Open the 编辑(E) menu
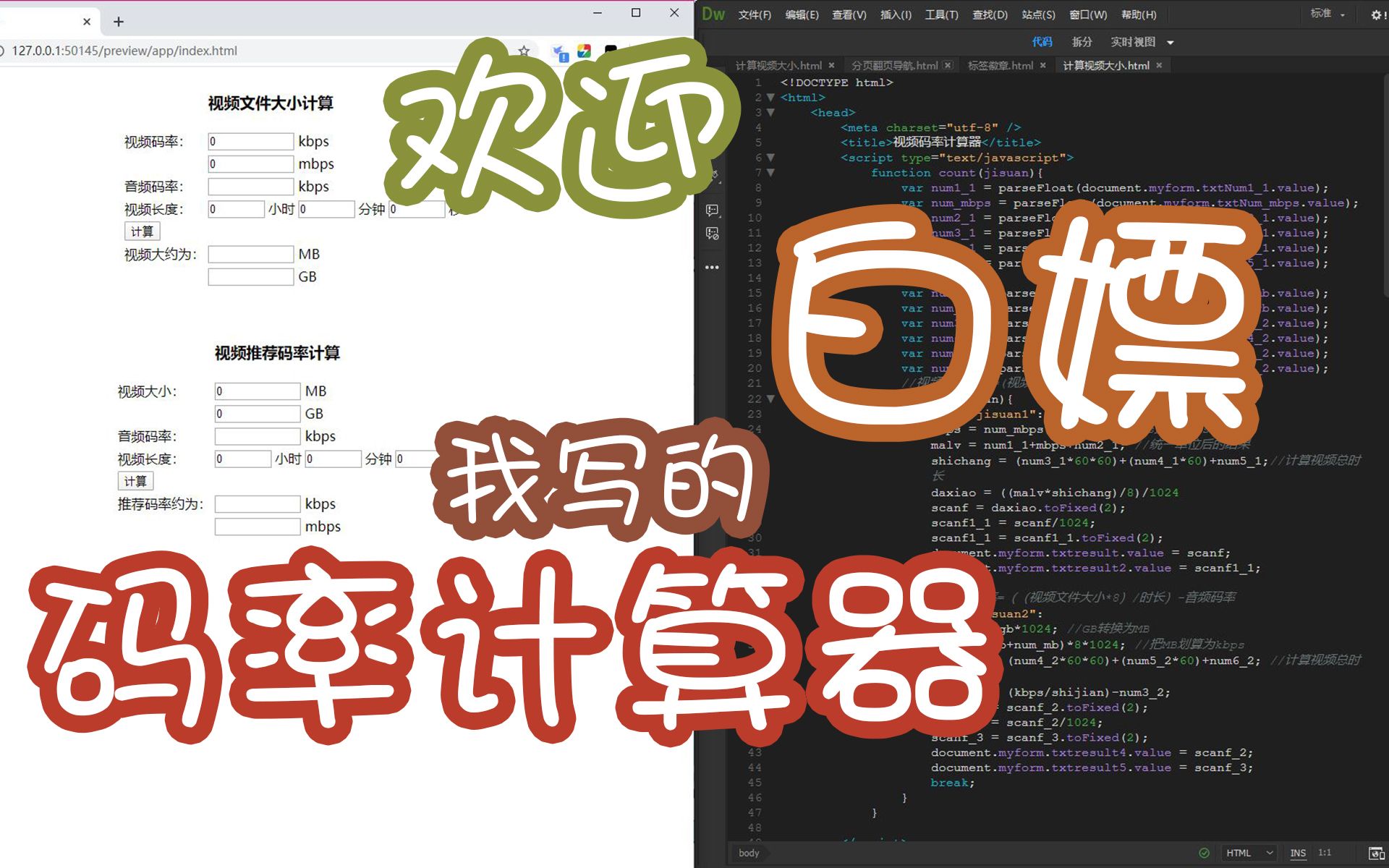The height and width of the screenshot is (868, 1389). click(x=802, y=14)
